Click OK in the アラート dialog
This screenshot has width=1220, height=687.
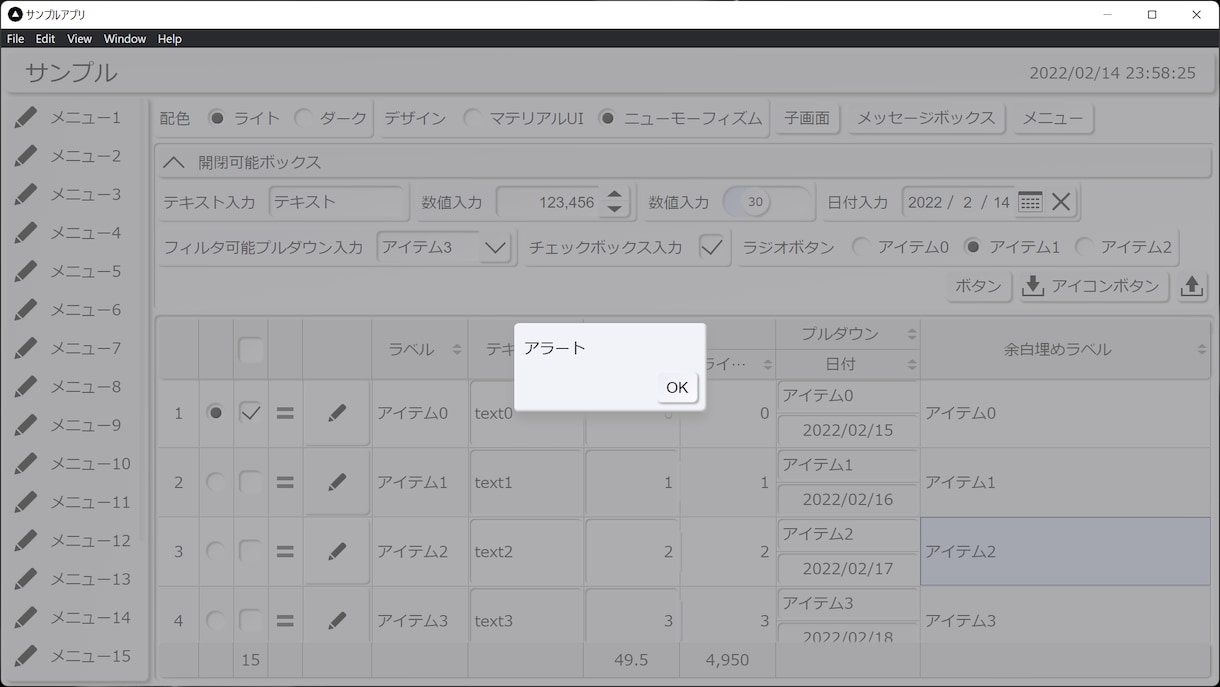click(677, 387)
